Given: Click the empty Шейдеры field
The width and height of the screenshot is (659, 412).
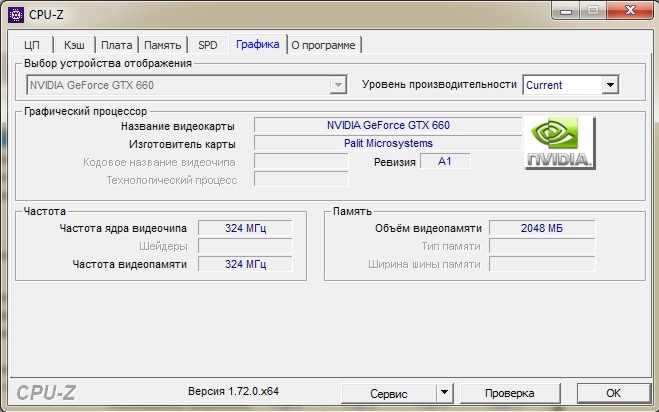Looking at the screenshot, I should [x=245, y=246].
